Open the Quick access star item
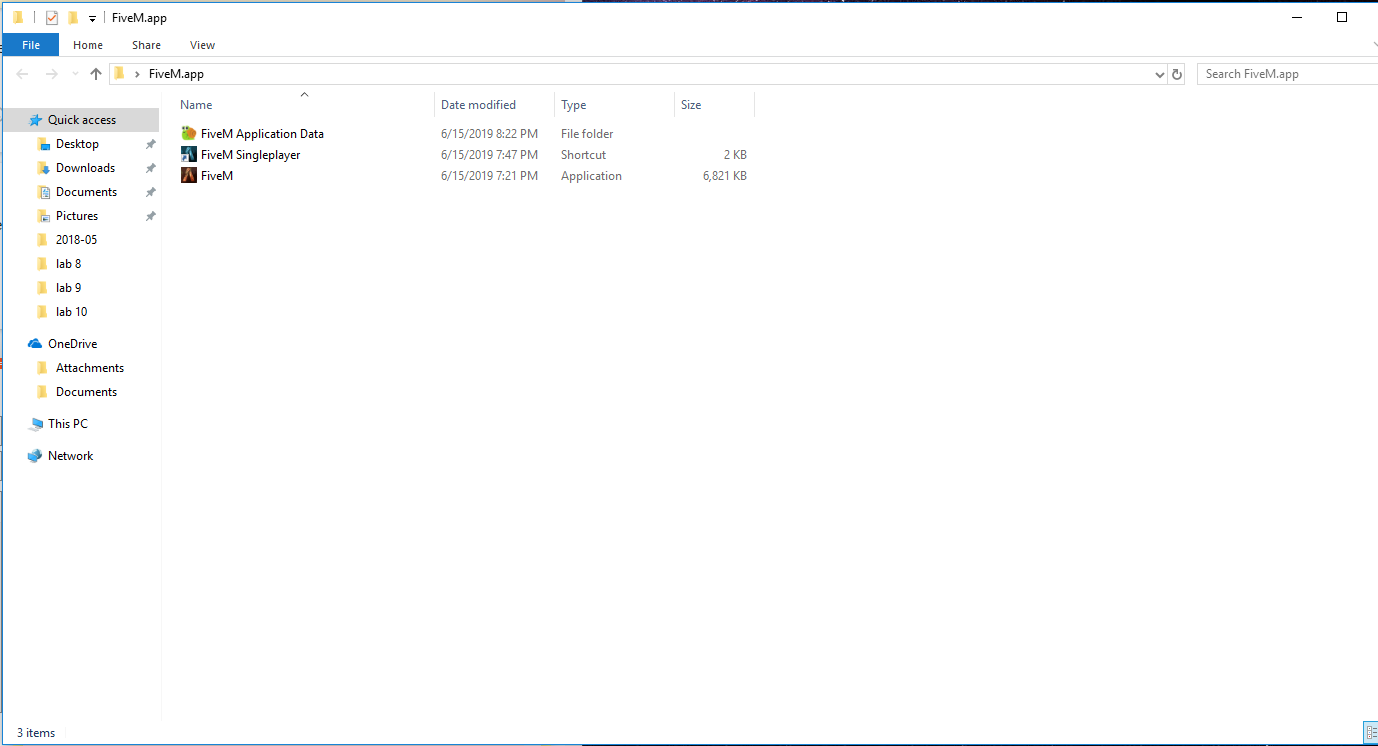The height and width of the screenshot is (746, 1378). [x=80, y=120]
